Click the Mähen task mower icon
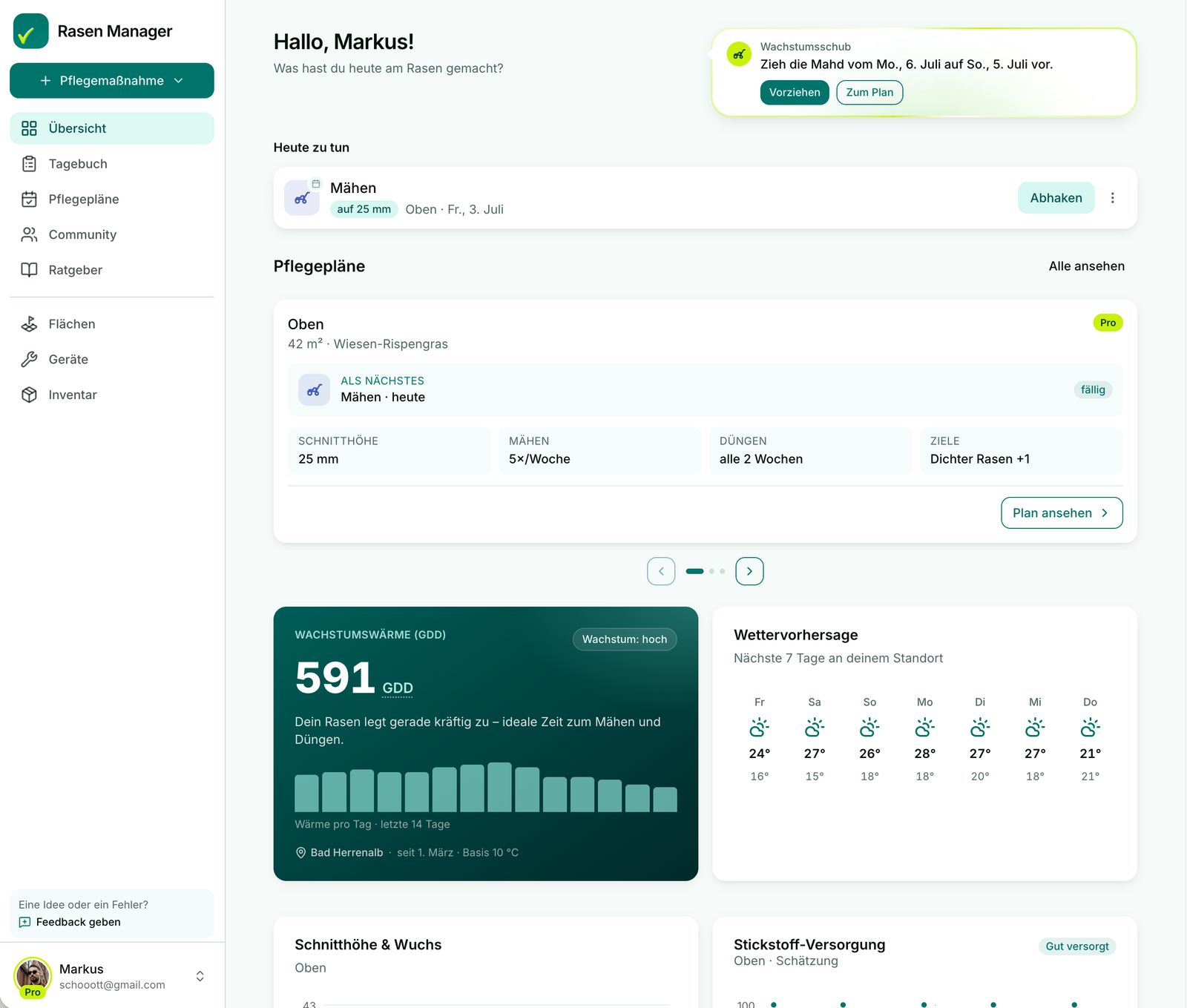The height and width of the screenshot is (1008, 1187). click(x=302, y=198)
